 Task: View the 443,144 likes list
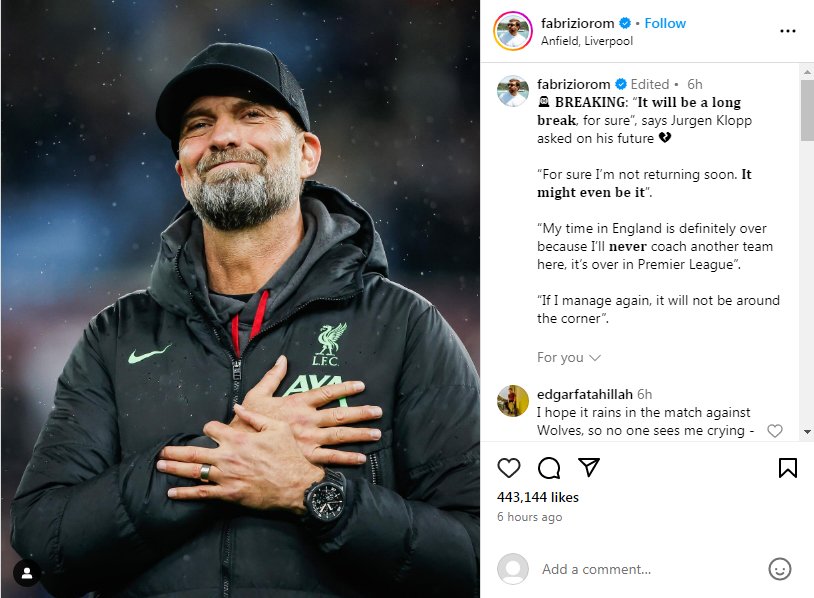pyautogui.click(x=538, y=497)
